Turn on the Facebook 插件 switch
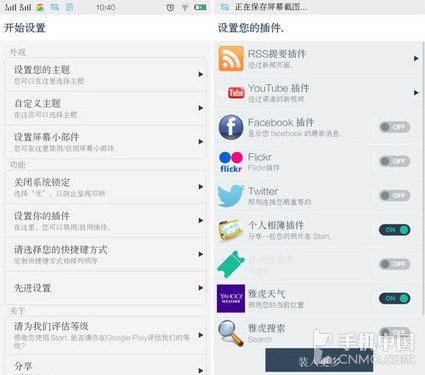This screenshot has height=375, width=425. click(394, 127)
